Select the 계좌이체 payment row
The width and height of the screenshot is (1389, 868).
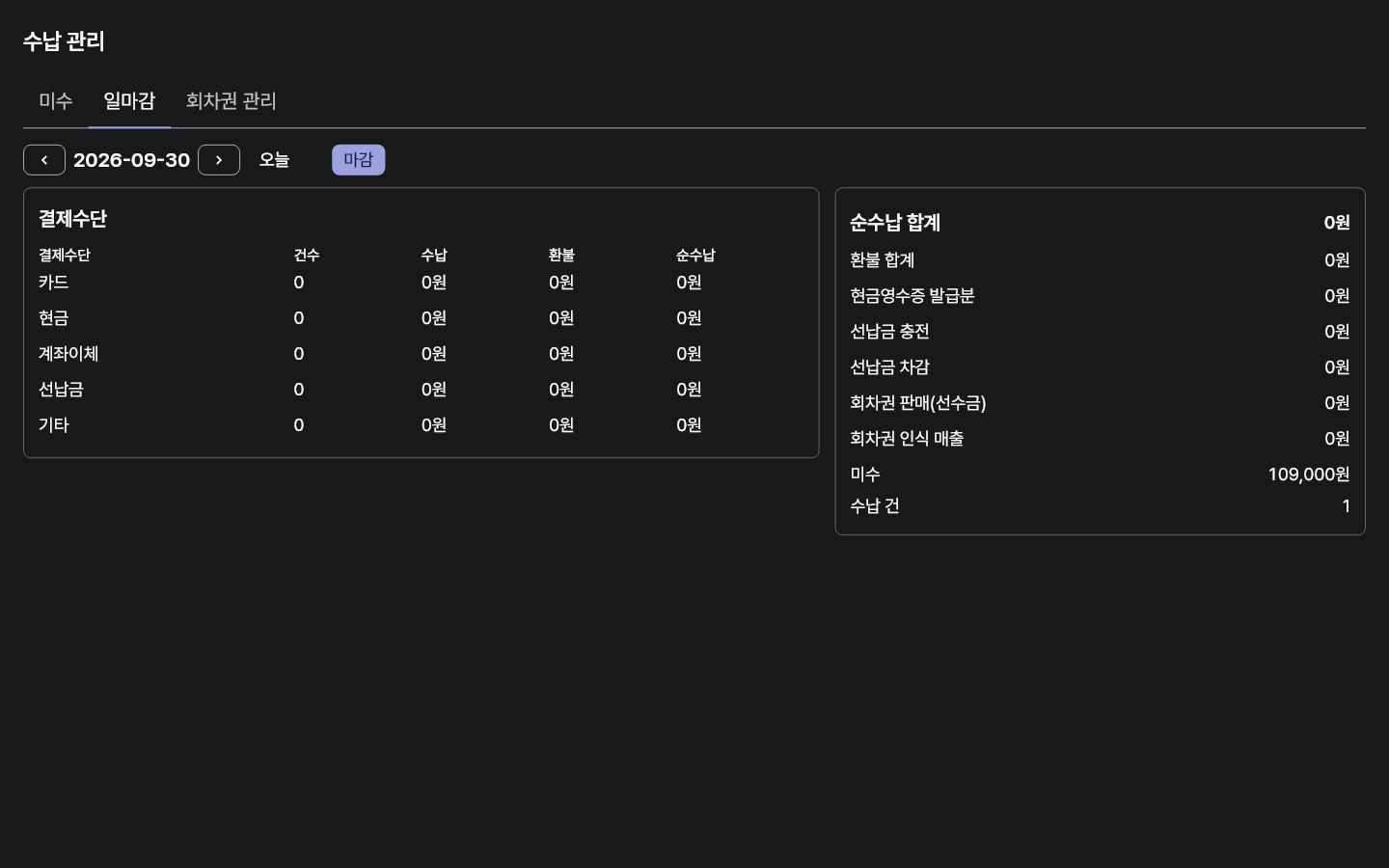[x=421, y=354]
